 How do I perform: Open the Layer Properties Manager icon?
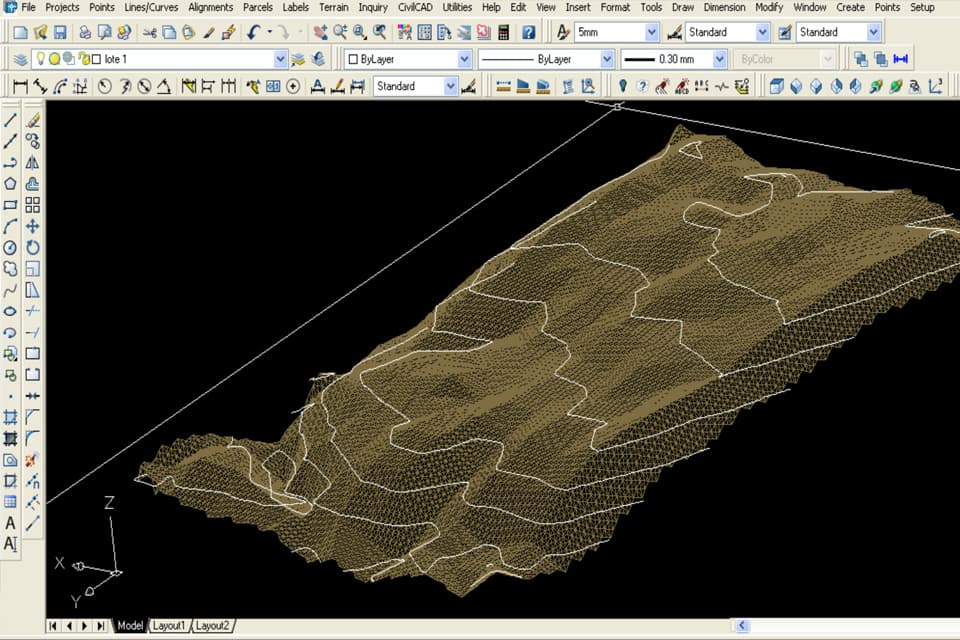click(x=20, y=60)
